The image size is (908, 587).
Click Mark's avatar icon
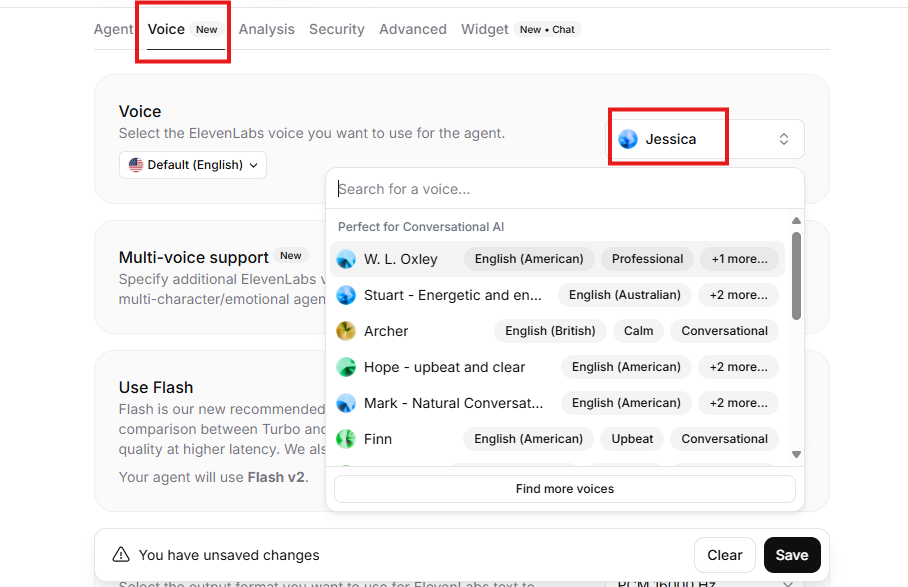(x=346, y=403)
